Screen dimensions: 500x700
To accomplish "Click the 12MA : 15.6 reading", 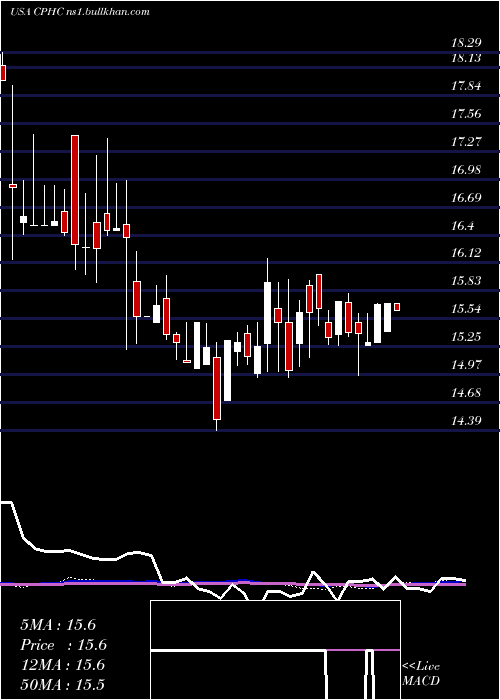I will pos(62,665).
